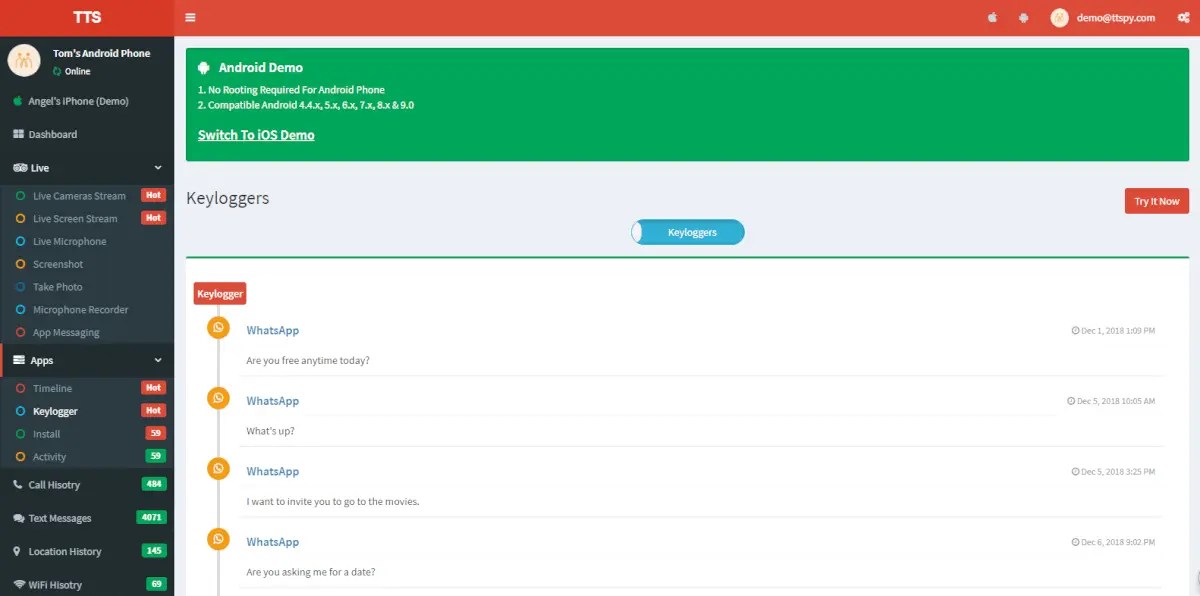Open the hamburger menu in the header

point(190,17)
